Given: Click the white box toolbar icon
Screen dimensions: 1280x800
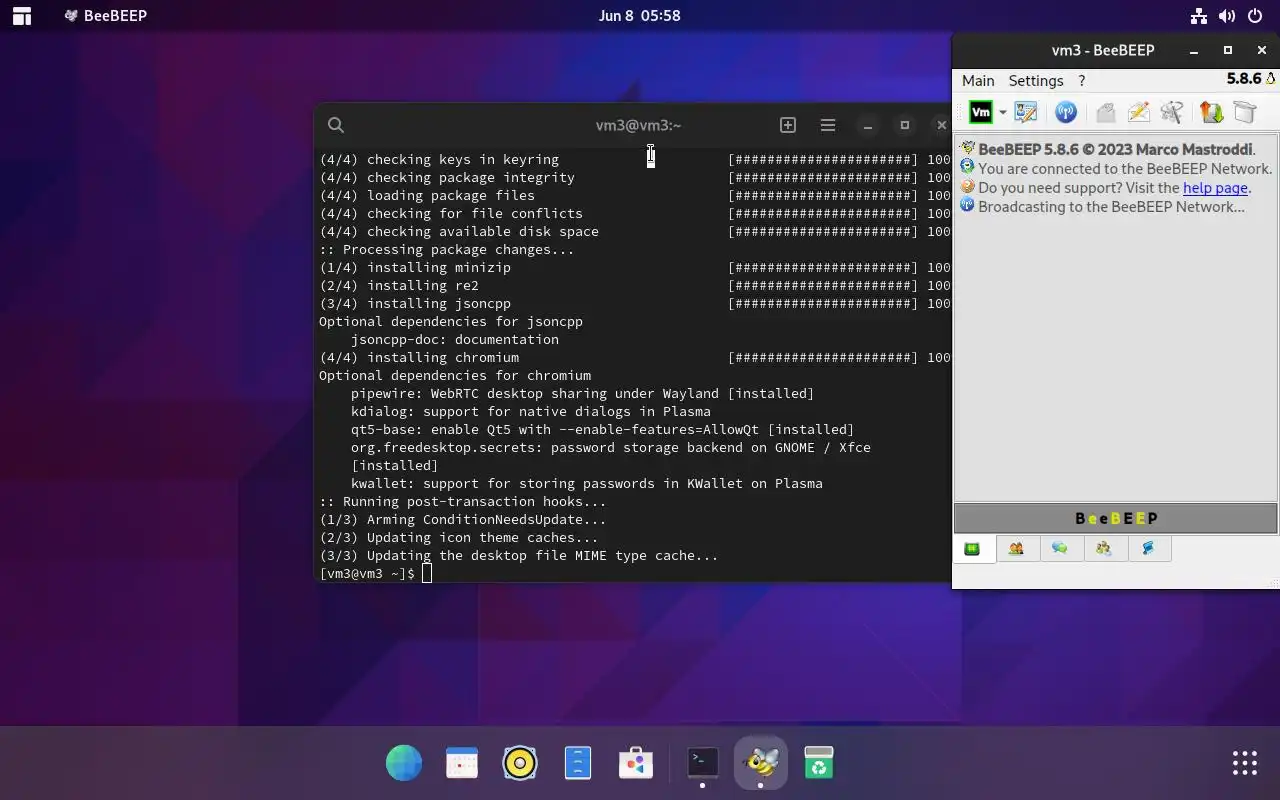Looking at the screenshot, I should [x=1244, y=112].
